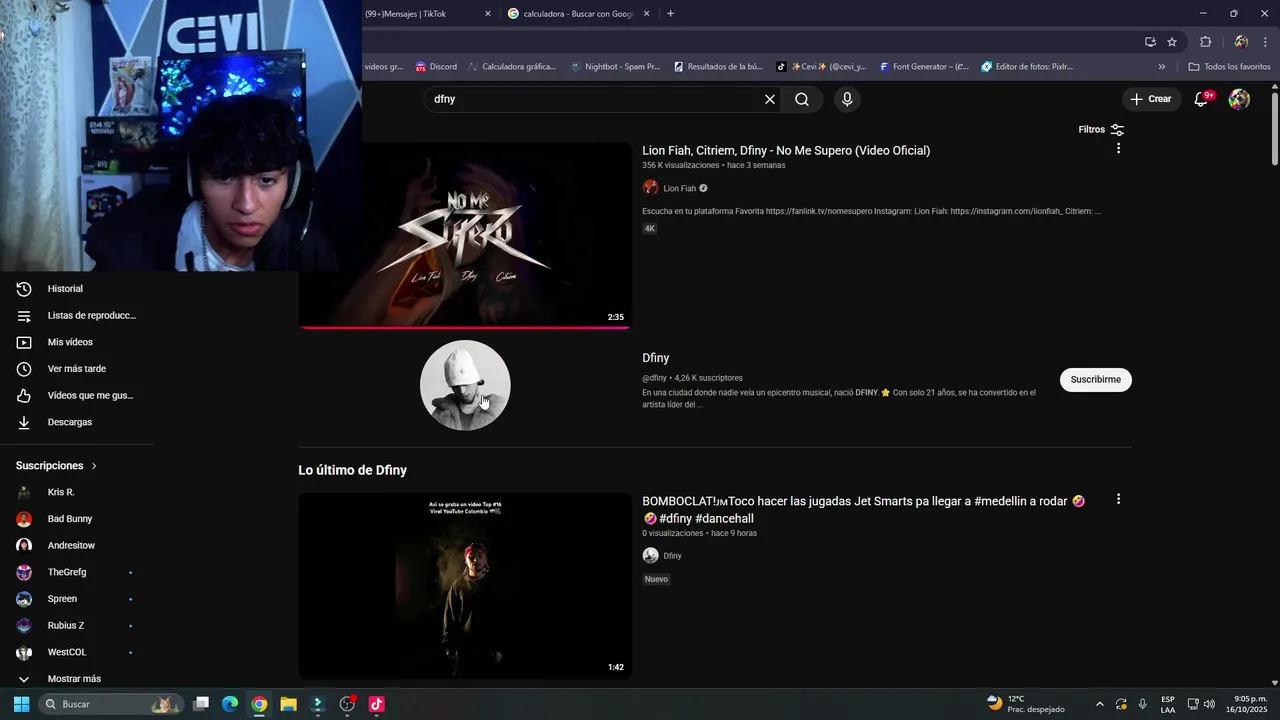This screenshot has height=720, width=1280.
Task: Click the magnifier search button
Action: (802, 99)
